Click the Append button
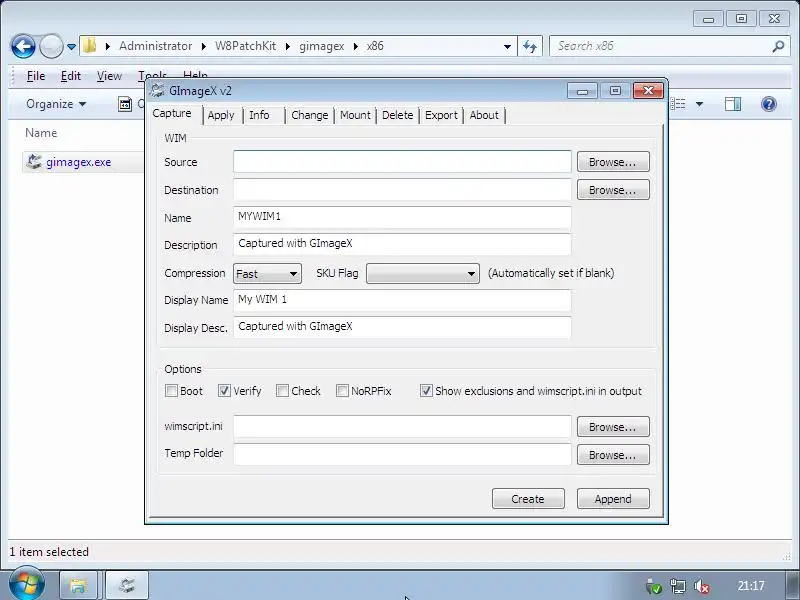Screen dimensions: 800x600 (x=613, y=498)
